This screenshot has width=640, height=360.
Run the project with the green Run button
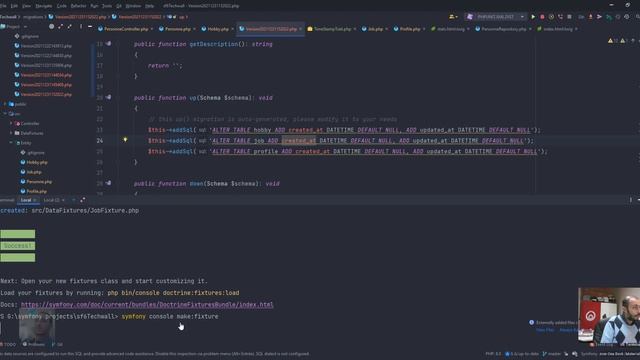[x=533, y=17]
